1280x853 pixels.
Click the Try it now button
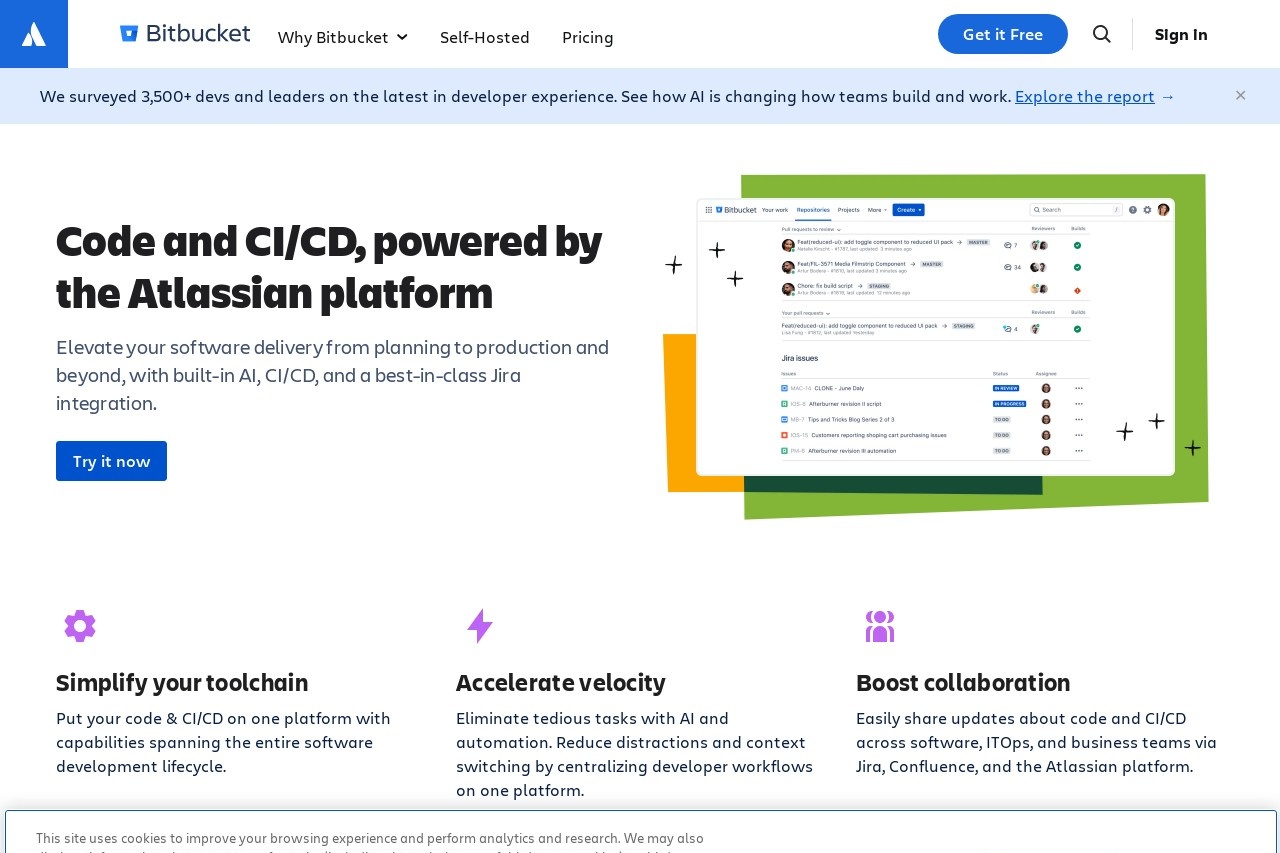[x=111, y=461]
